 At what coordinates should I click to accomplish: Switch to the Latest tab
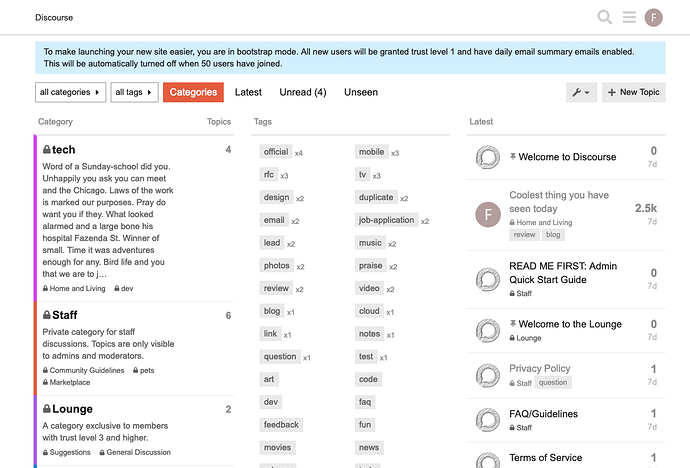tap(248, 92)
